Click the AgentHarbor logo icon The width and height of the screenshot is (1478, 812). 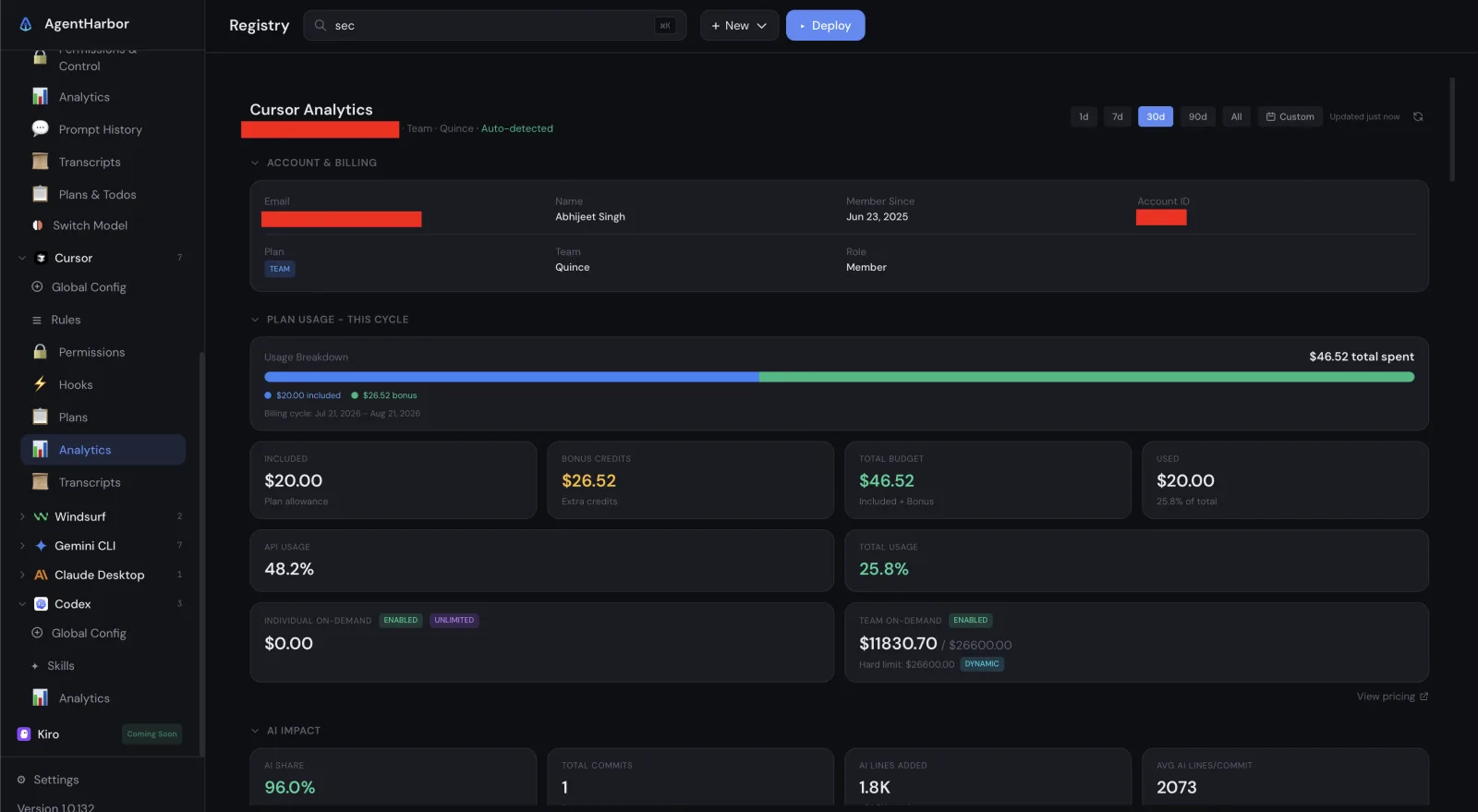(x=26, y=24)
